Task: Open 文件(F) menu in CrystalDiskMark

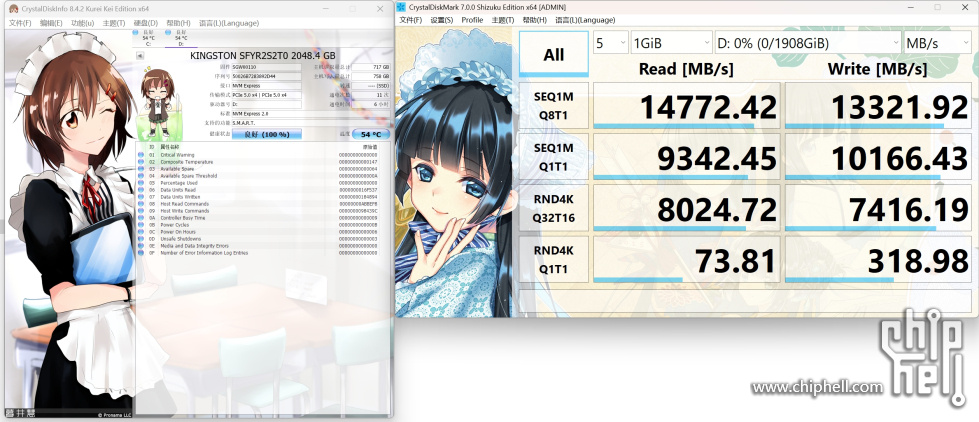Action: point(410,20)
